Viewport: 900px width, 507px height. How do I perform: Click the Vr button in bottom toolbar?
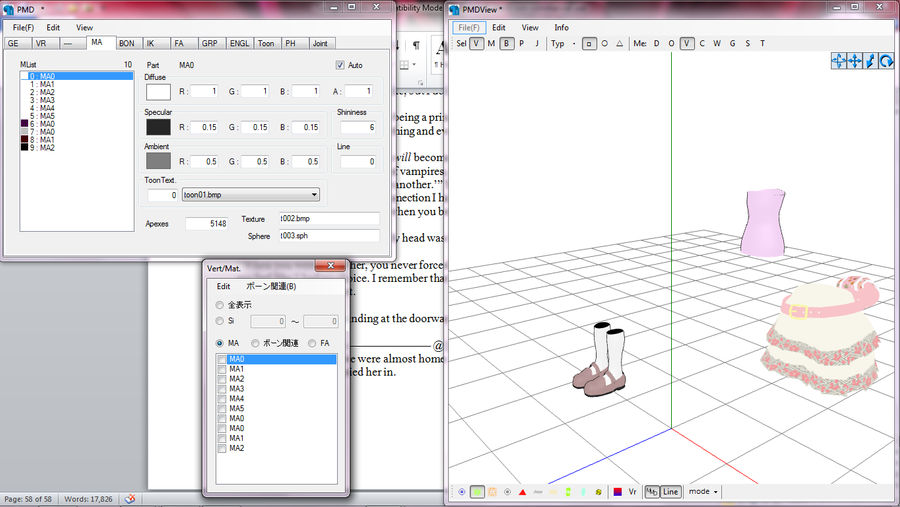click(633, 492)
